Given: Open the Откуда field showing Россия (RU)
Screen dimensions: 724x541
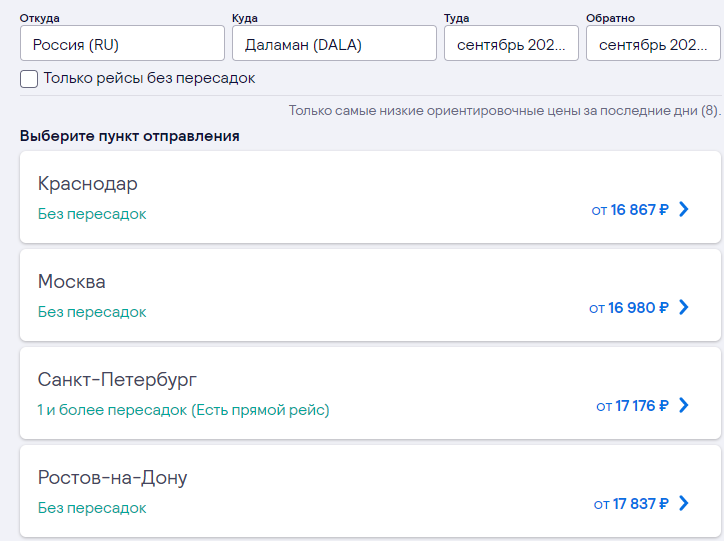Looking at the screenshot, I should pyautogui.click(x=122, y=43).
